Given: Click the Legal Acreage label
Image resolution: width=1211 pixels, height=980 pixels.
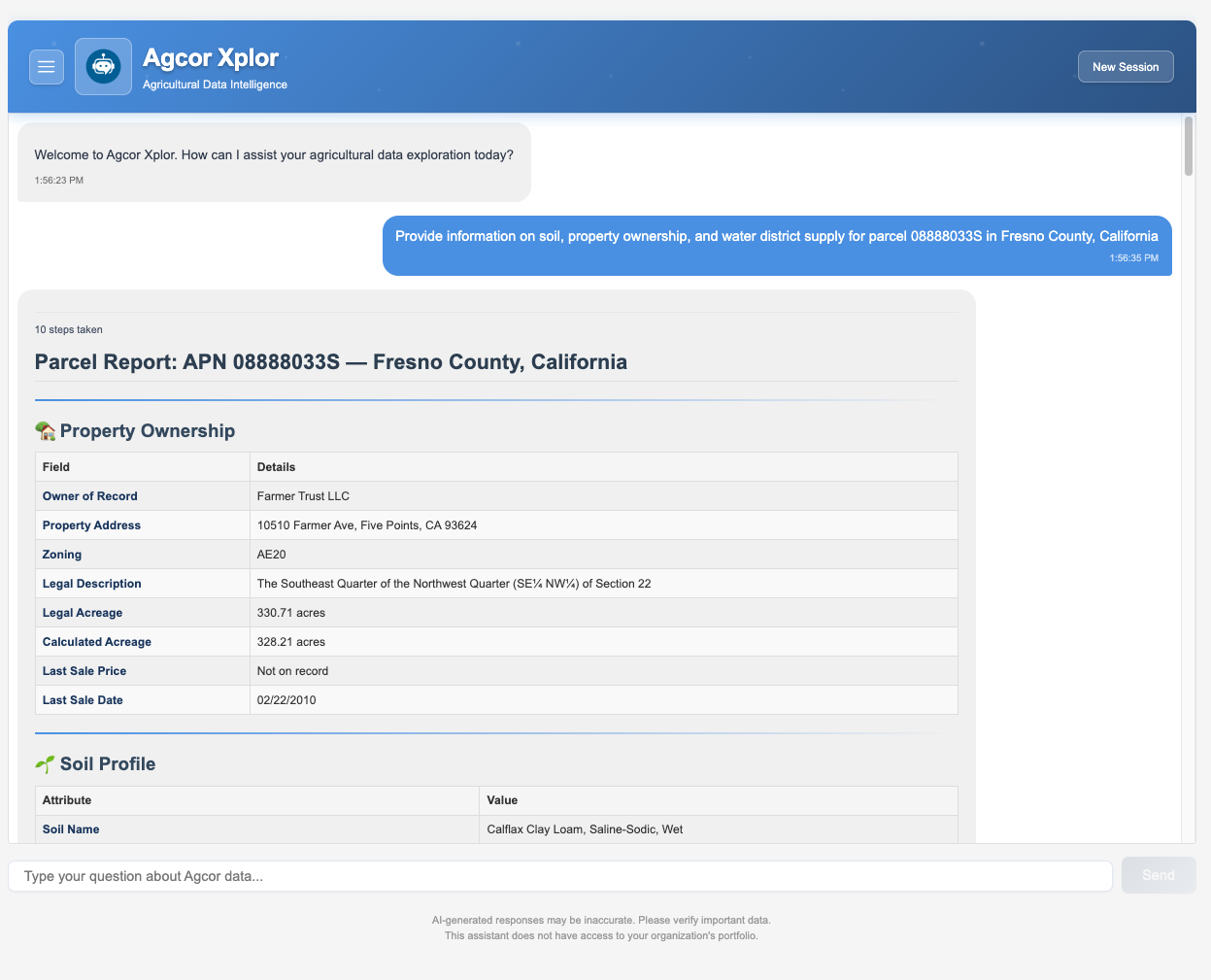Looking at the screenshot, I should tap(83, 613).
